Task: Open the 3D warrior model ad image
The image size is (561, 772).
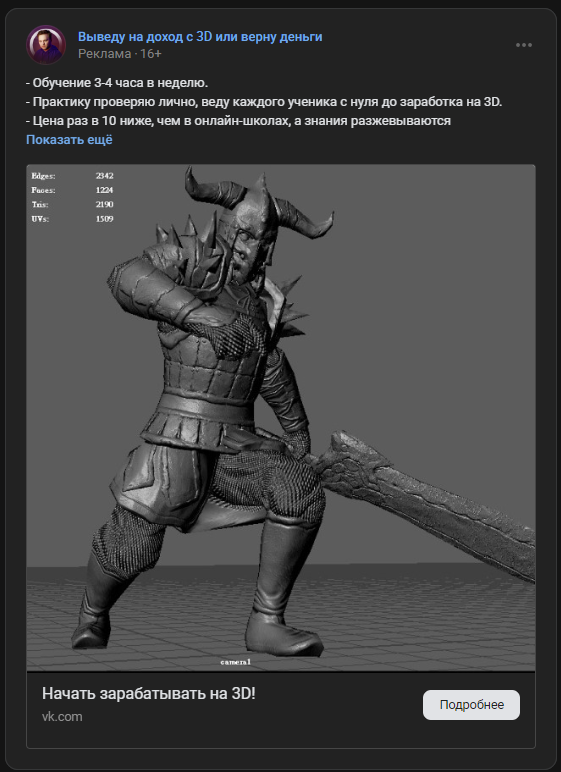Action: tap(281, 418)
